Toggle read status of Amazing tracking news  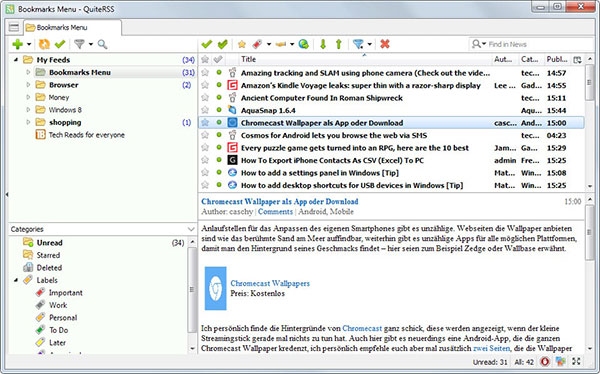click(x=219, y=72)
